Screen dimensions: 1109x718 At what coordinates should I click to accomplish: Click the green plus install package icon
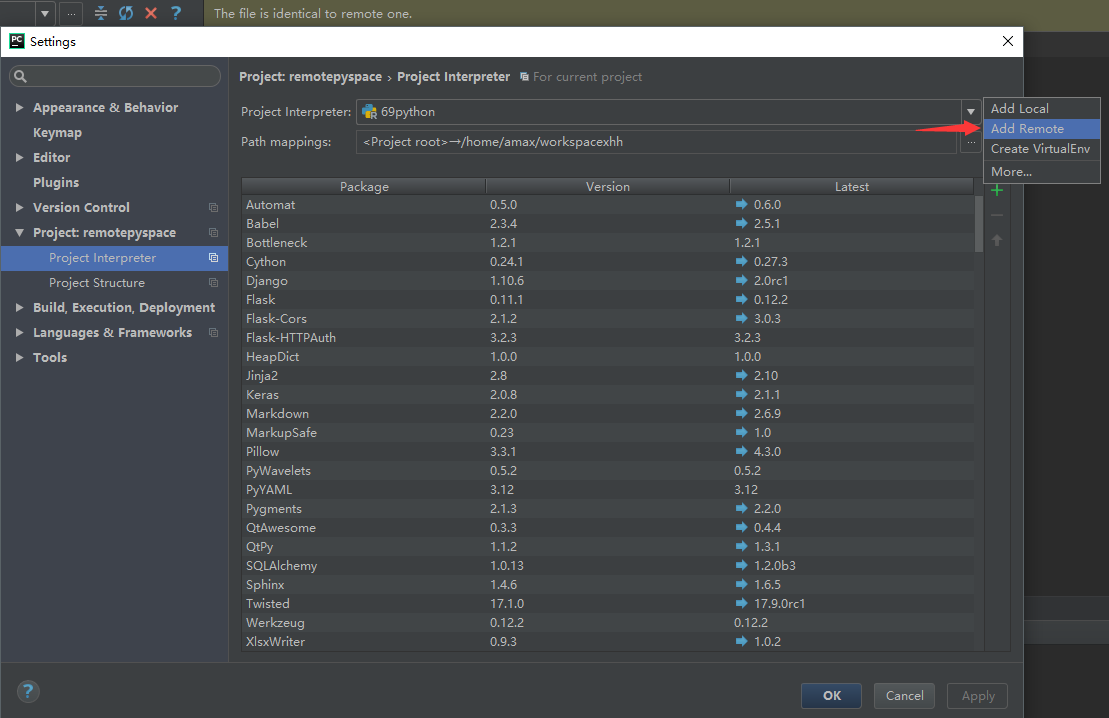997,190
